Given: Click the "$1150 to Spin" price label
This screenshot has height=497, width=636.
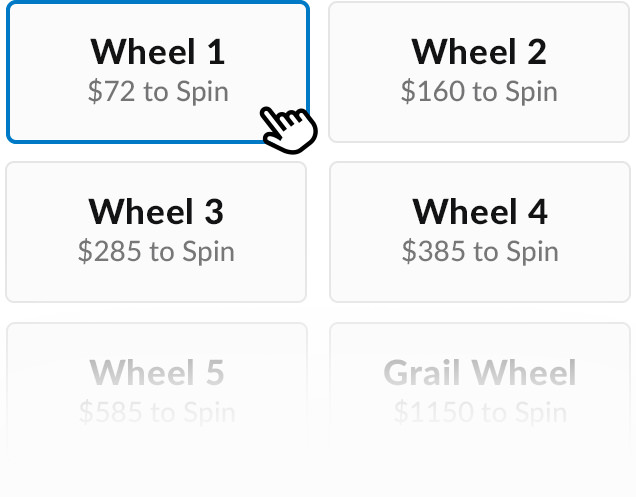Looking at the screenshot, I should coord(480,412).
